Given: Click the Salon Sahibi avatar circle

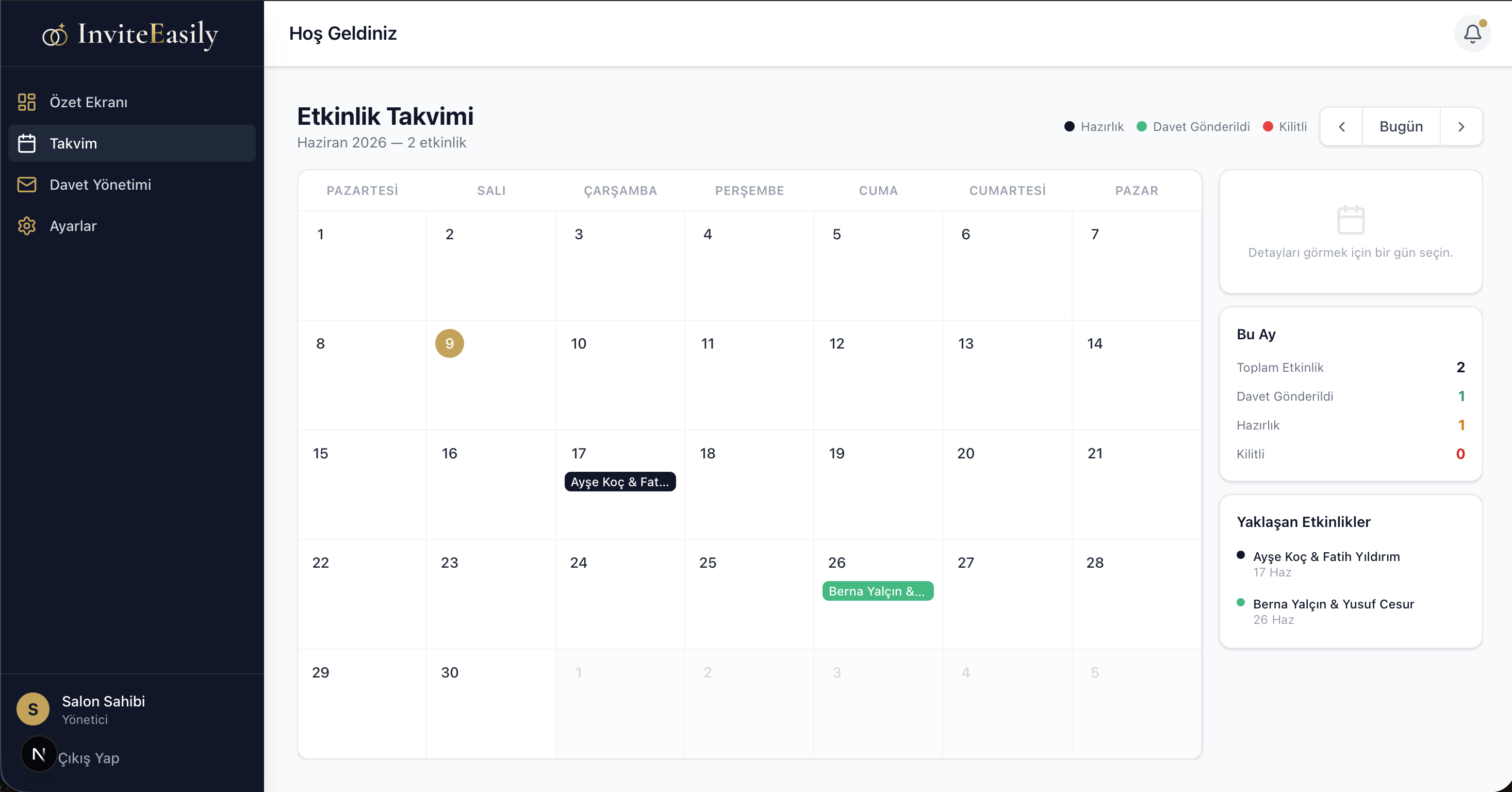Looking at the screenshot, I should pos(33,708).
